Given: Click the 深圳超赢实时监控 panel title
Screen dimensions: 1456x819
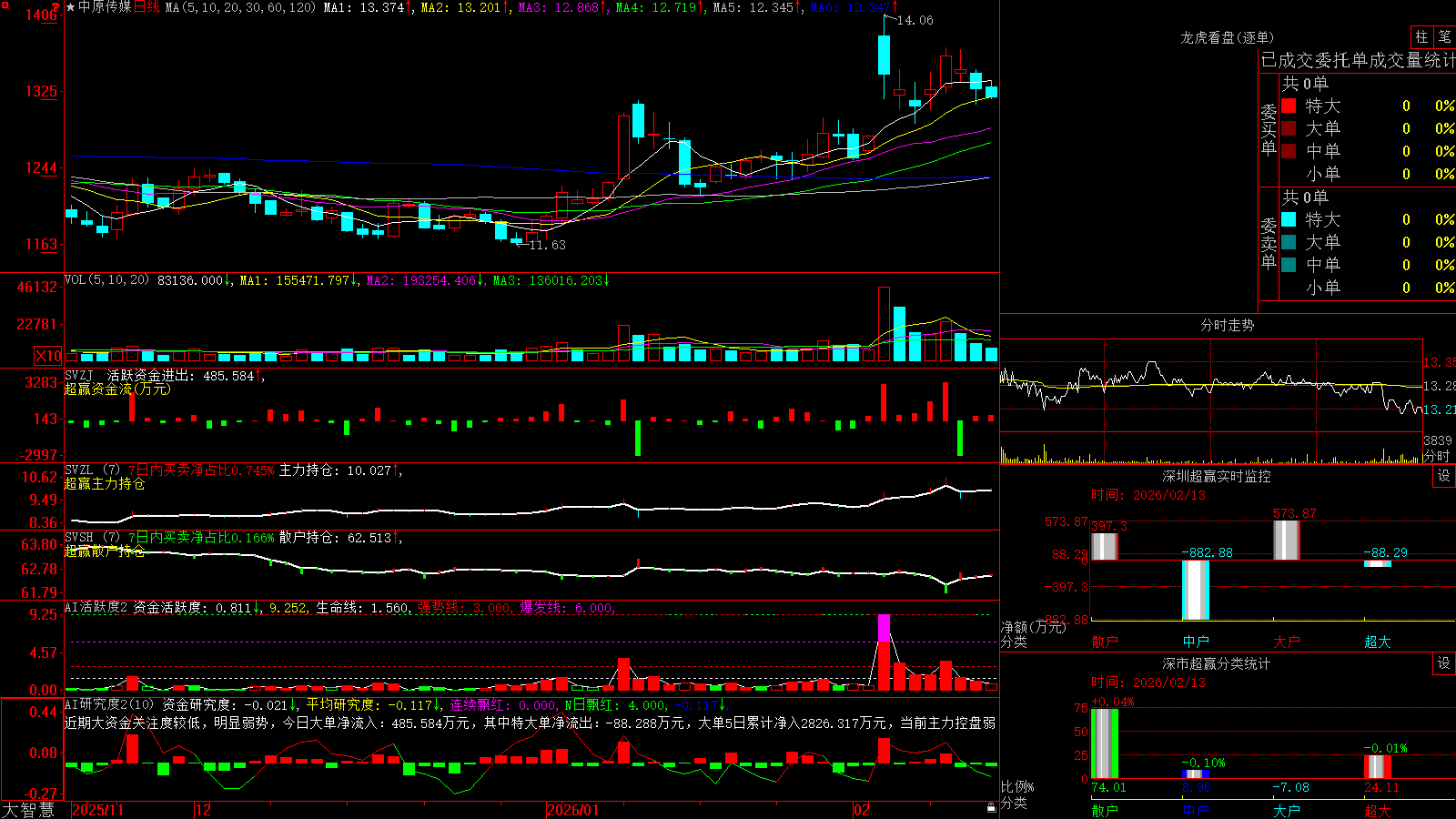Looking at the screenshot, I should (x=1217, y=476).
